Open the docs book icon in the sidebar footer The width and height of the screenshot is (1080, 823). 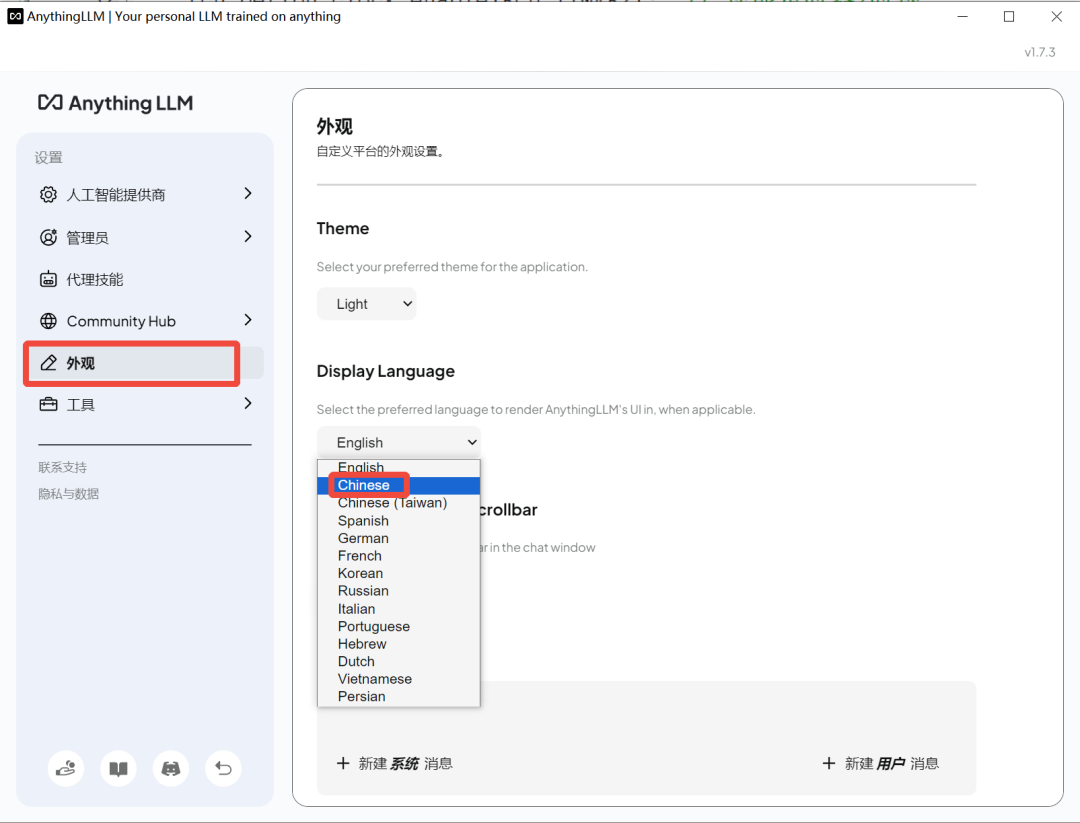(x=118, y=768)
